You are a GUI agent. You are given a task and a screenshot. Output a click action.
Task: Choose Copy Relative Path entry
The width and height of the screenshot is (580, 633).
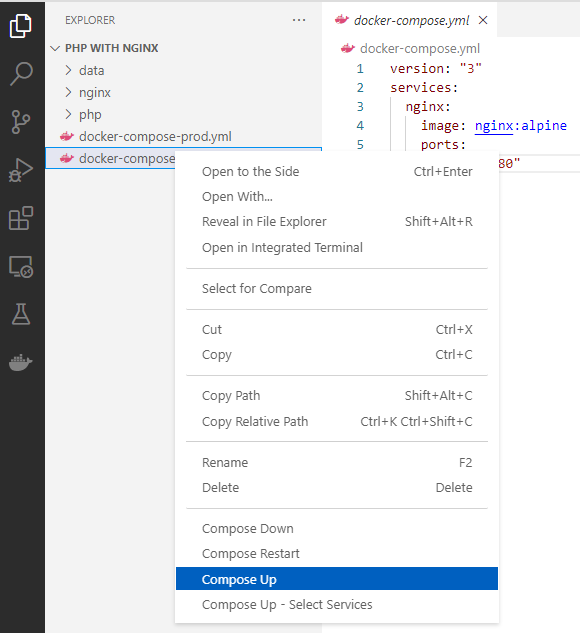[337, 421]
